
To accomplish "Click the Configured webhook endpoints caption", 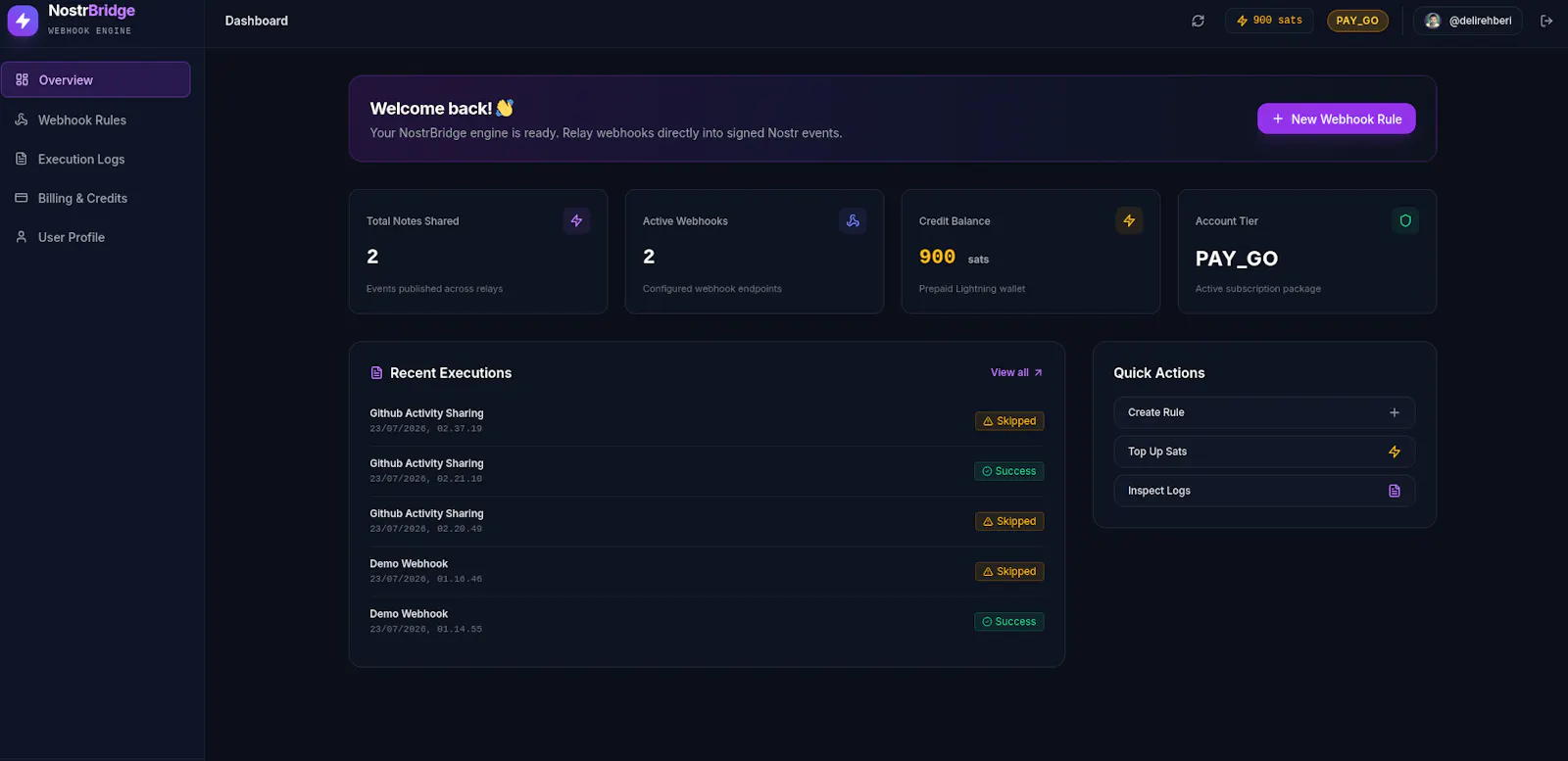I will (712, 289).
